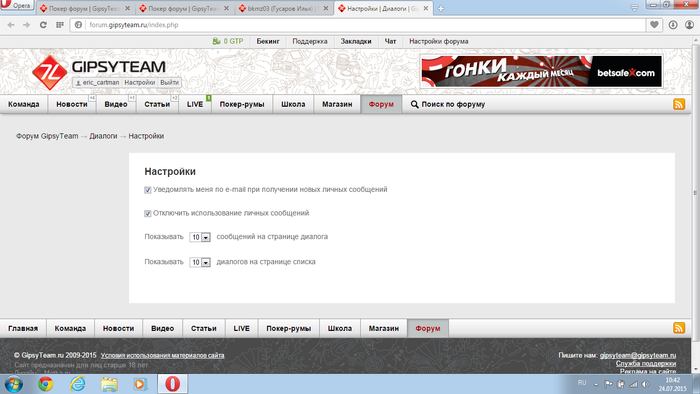Launch Chrome from the taskbar

45,384
